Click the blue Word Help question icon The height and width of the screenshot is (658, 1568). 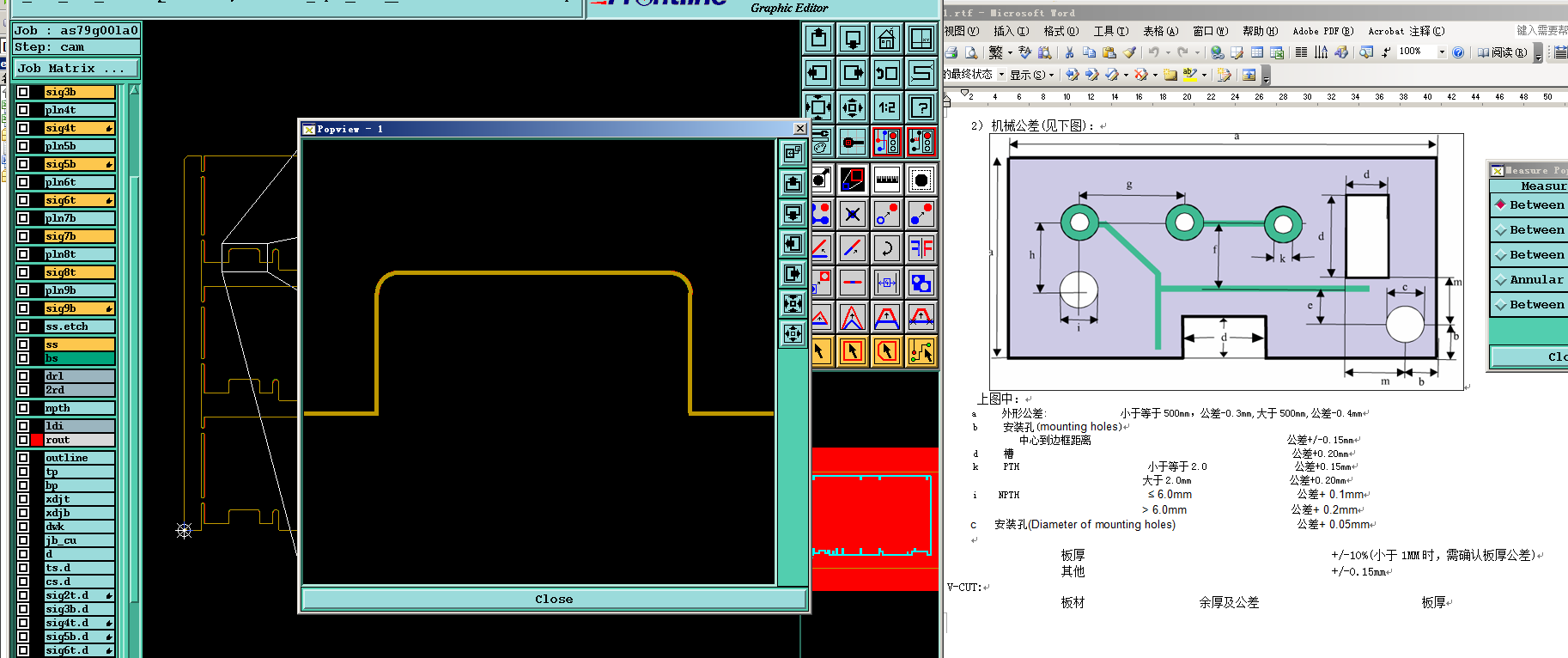[x=1458, y=52]
